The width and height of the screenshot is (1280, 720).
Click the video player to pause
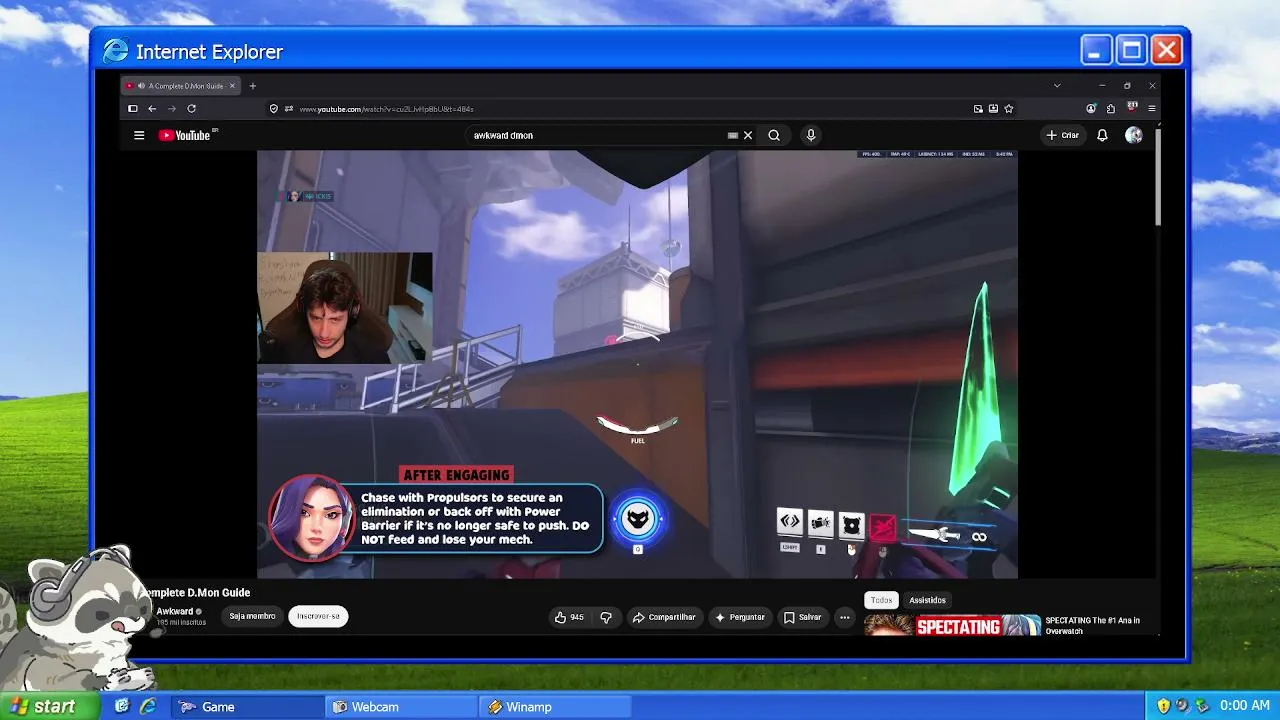point(637,364)
